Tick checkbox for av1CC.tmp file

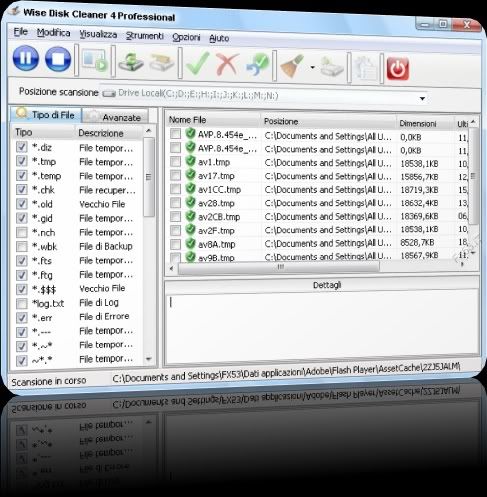pyautogui.click(x=175, y=189)
